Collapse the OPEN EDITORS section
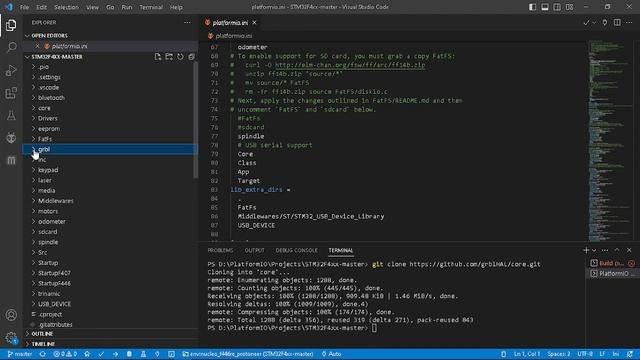The width and height of the screenshot is (640, 360). [x=110, y=36]
